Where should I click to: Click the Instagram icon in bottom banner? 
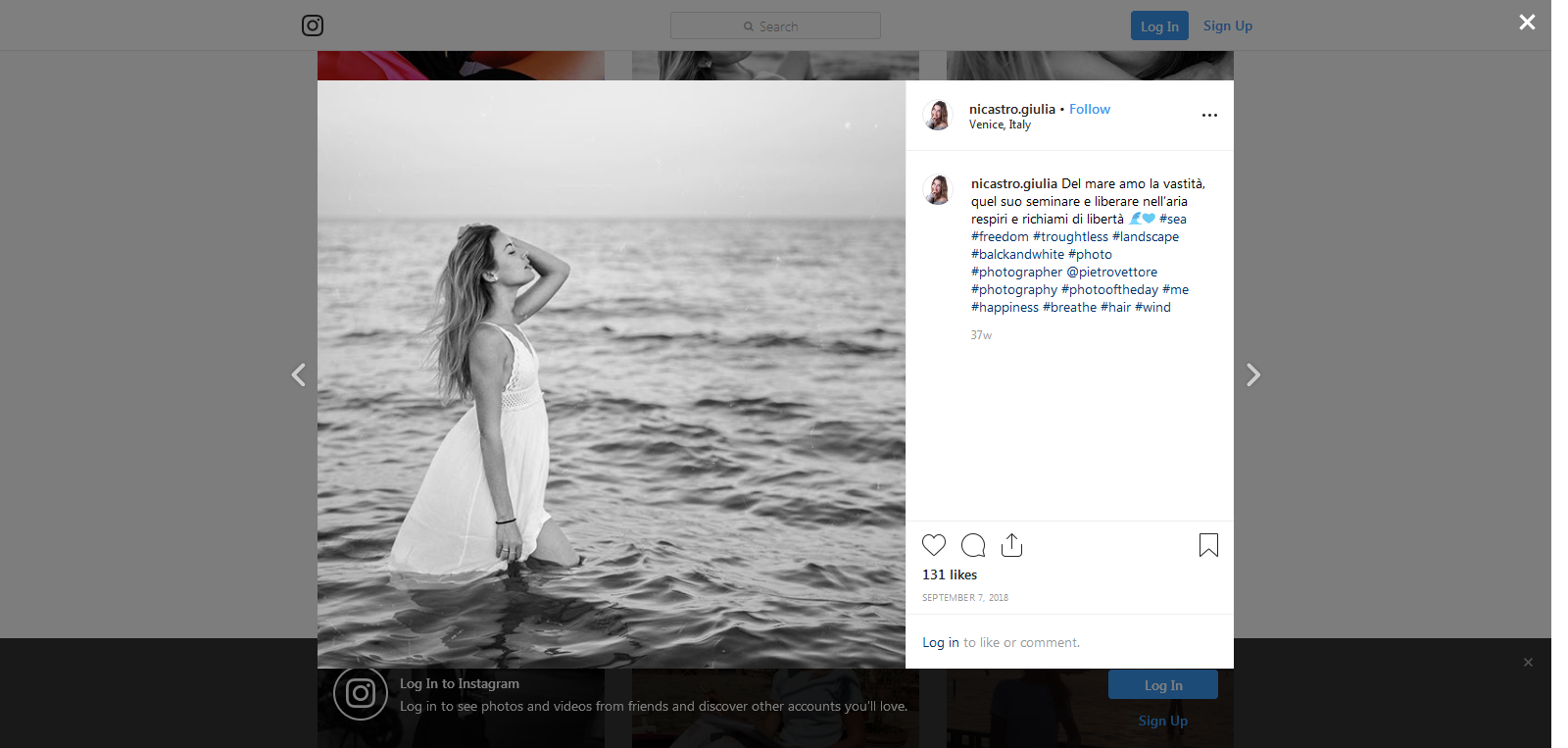tap(361, 693)
